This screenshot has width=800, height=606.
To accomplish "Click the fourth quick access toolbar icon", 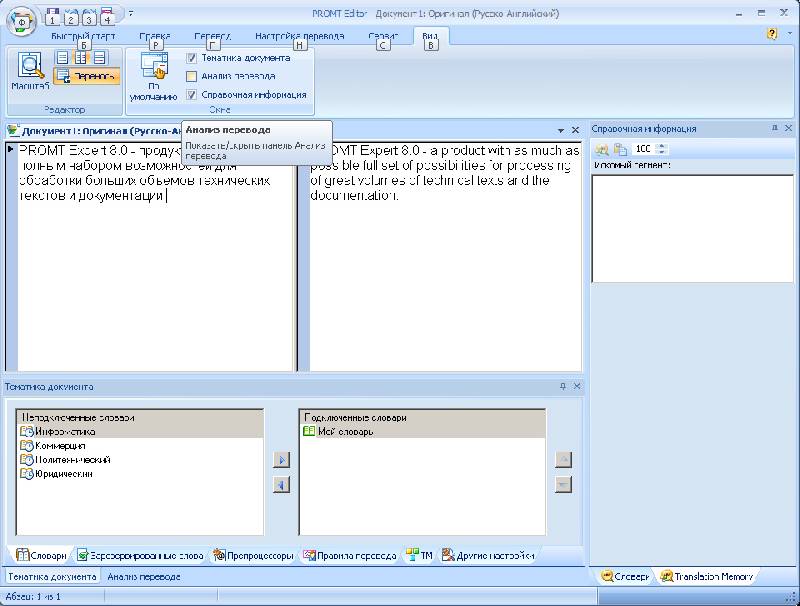I will (x=107, y=15).
